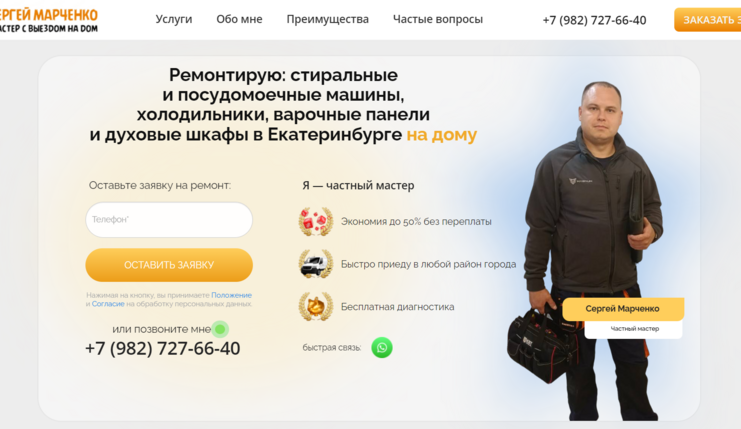Viewport: 741px width, 429px height.
Task: Click the Частный мастер caption label
Action: 634,329
